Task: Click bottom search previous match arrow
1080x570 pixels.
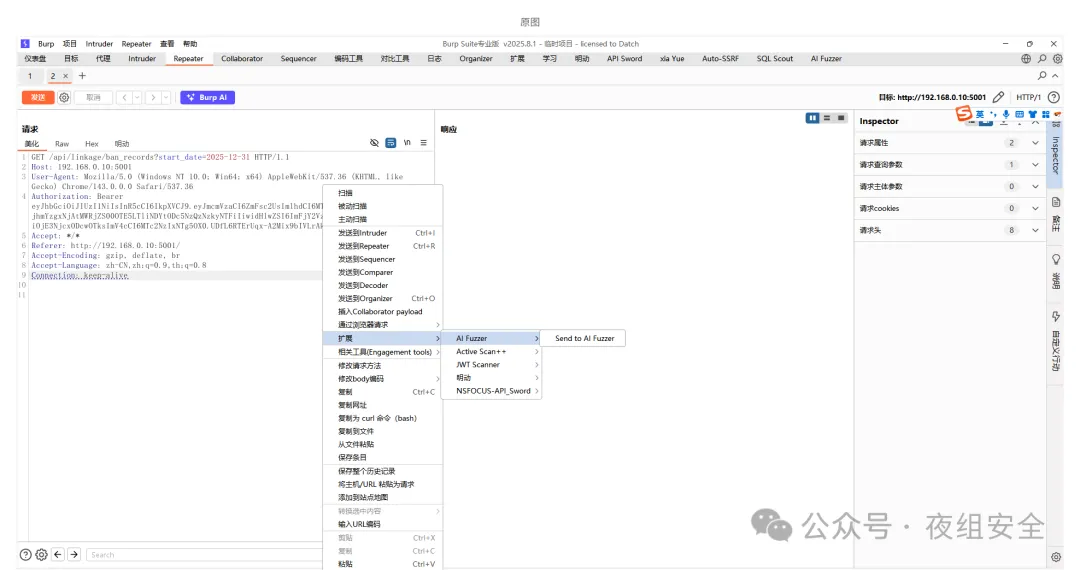Action: [x=58, y=555]
